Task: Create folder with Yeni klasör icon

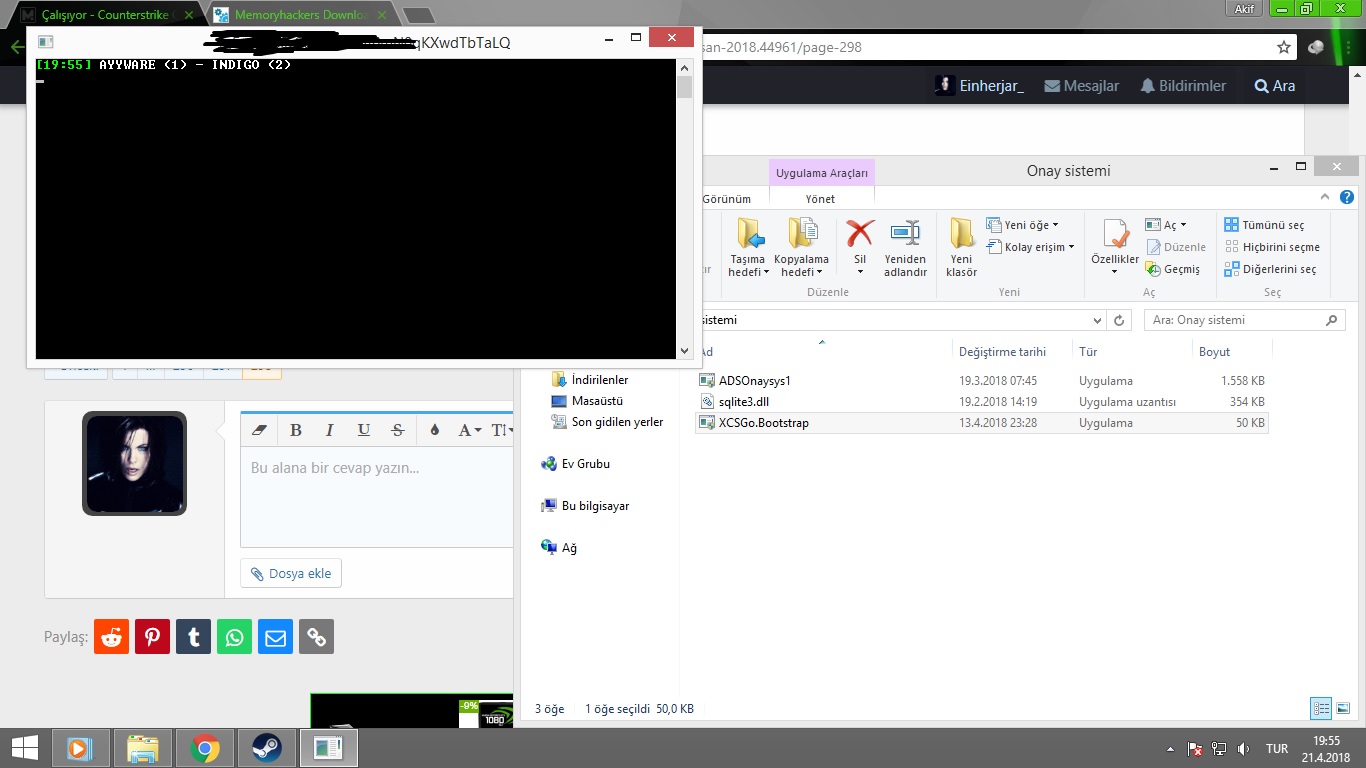Action: coord(961,248)
